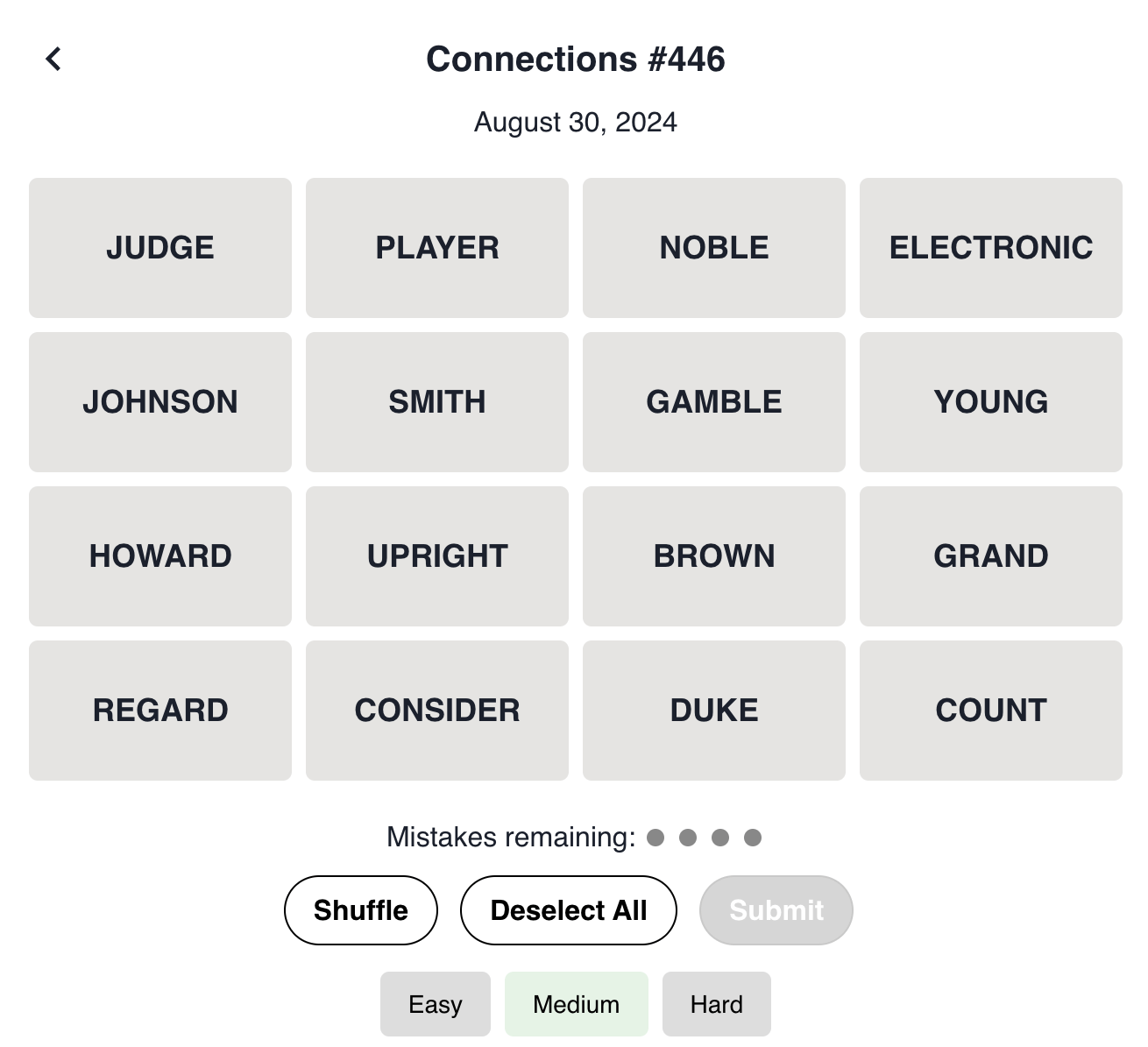Screen dimensions: 1148x1047
Task: Select the UPRIGHT tile
Action: tap(436, 555)
